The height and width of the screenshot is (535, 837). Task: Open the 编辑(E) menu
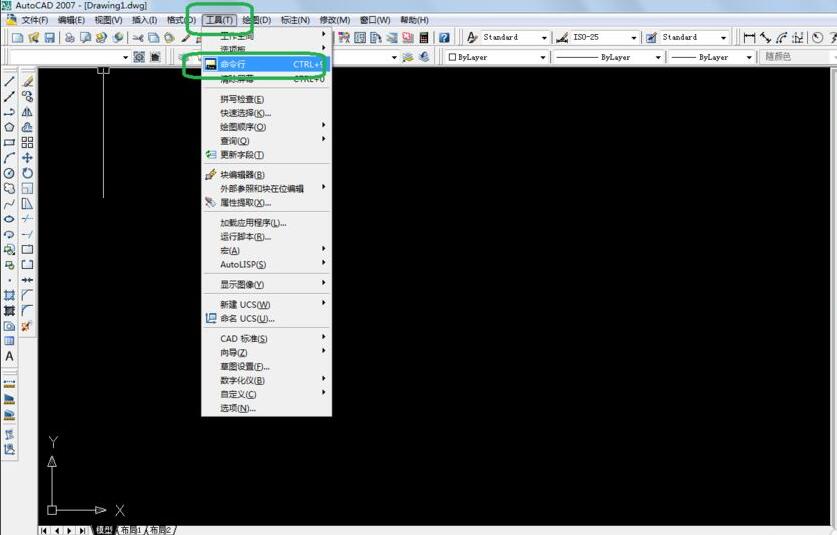point(71,20)
